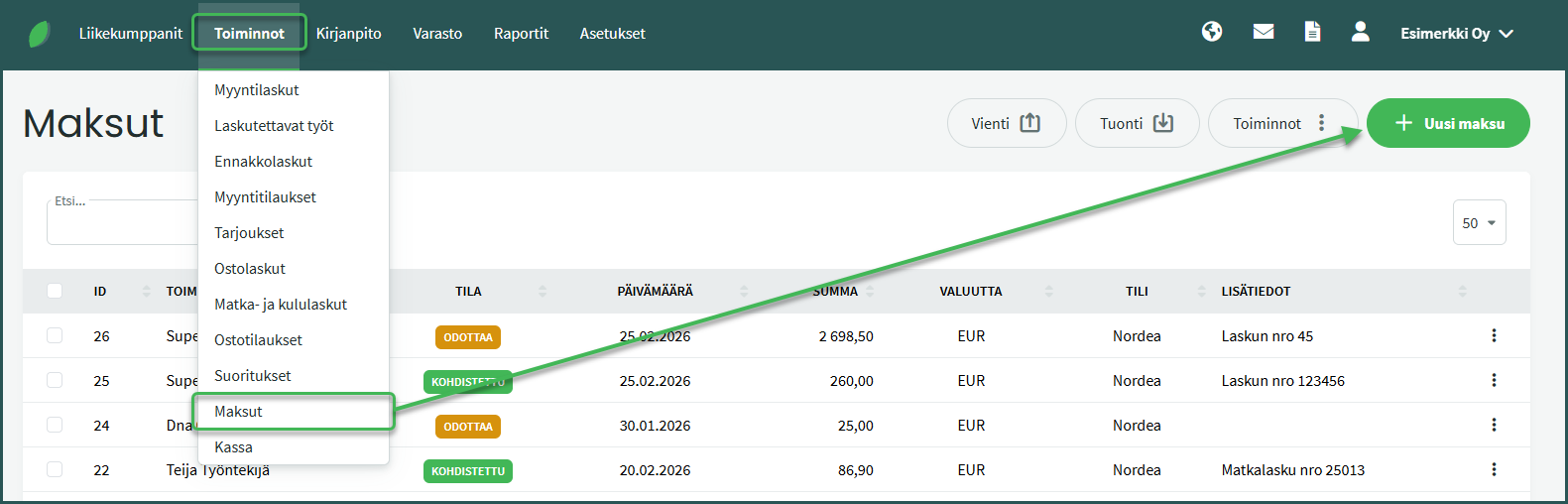Toggle the select-all checkbox in table header

pyautogui.click(x=55, y=291)
